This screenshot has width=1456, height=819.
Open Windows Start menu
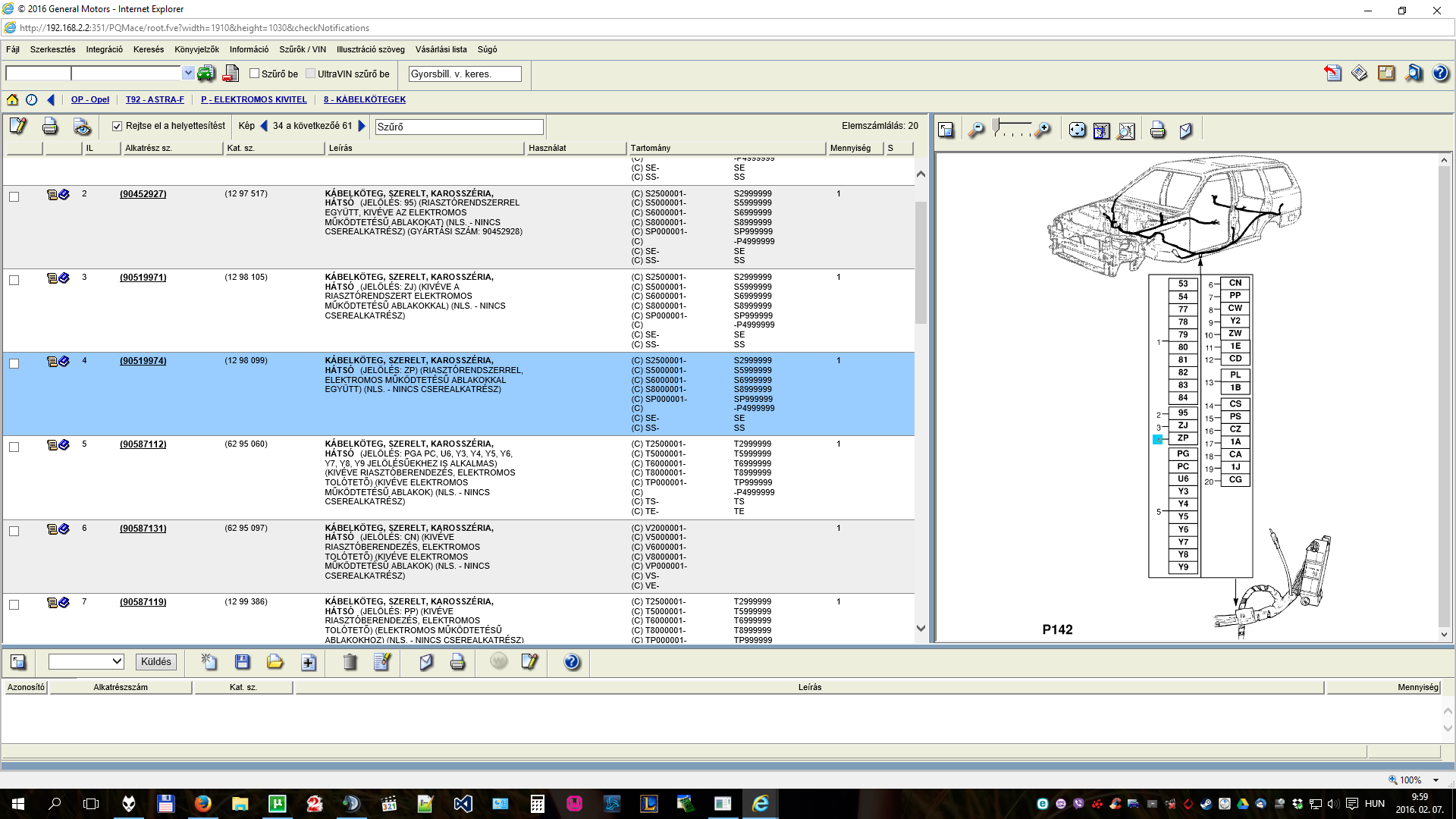18,804
